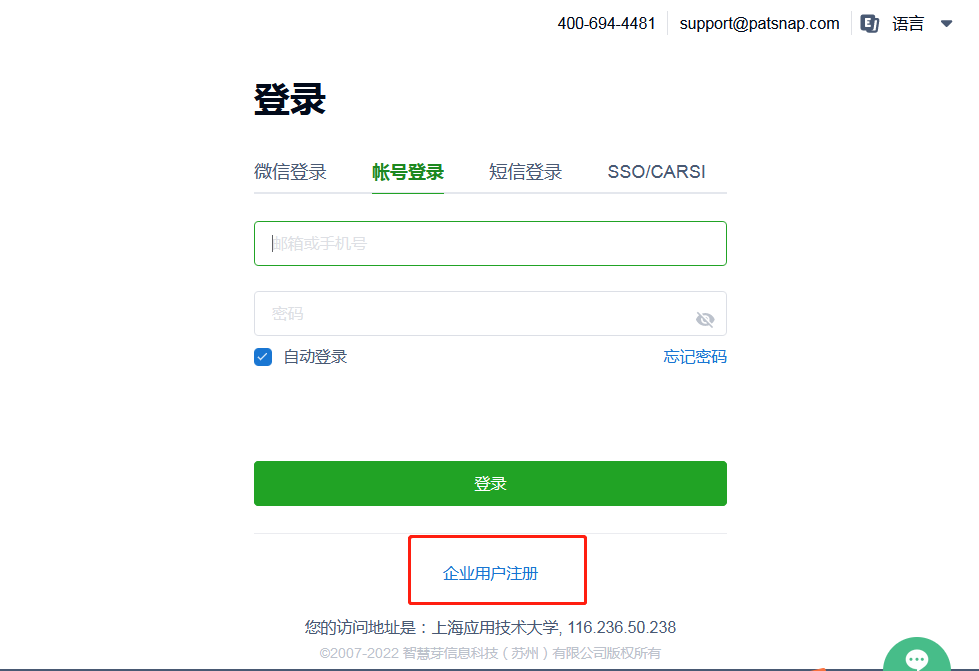Click the 自动登录 label text

pyautogui.click(x=315, y=357)
